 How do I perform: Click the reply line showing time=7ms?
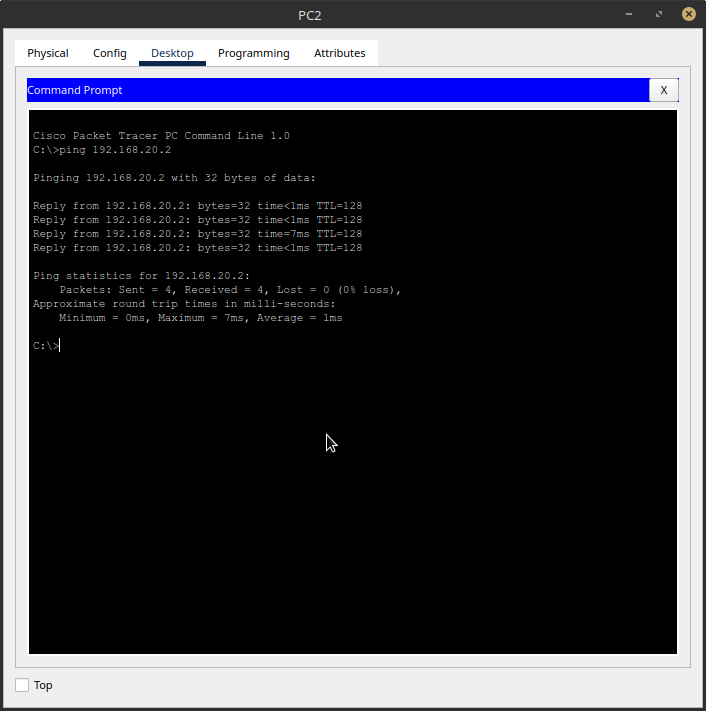click(x=197, y=234)
